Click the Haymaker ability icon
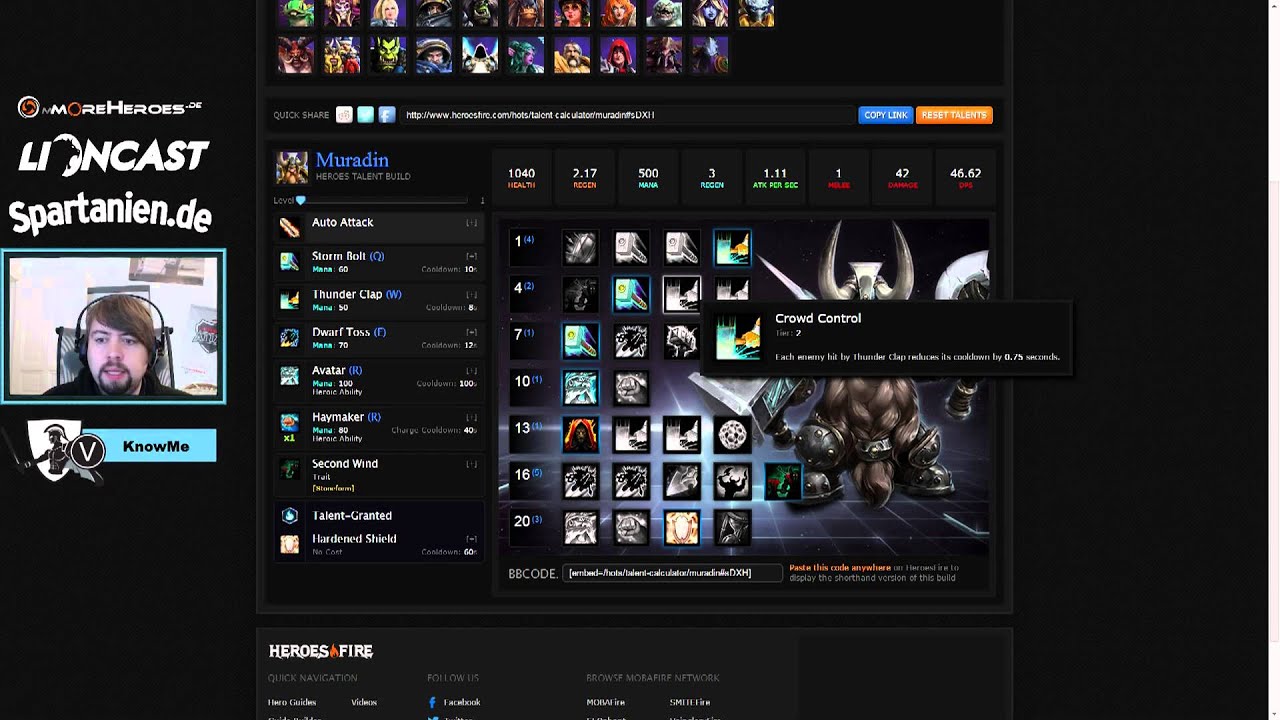 (x=289, y=422)
